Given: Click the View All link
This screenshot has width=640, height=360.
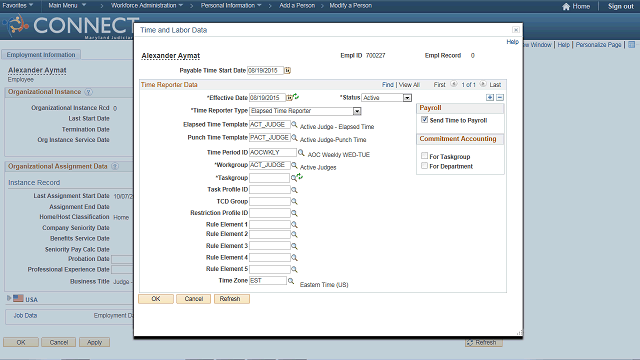Looking at the screenshot, I should [409, 84].
